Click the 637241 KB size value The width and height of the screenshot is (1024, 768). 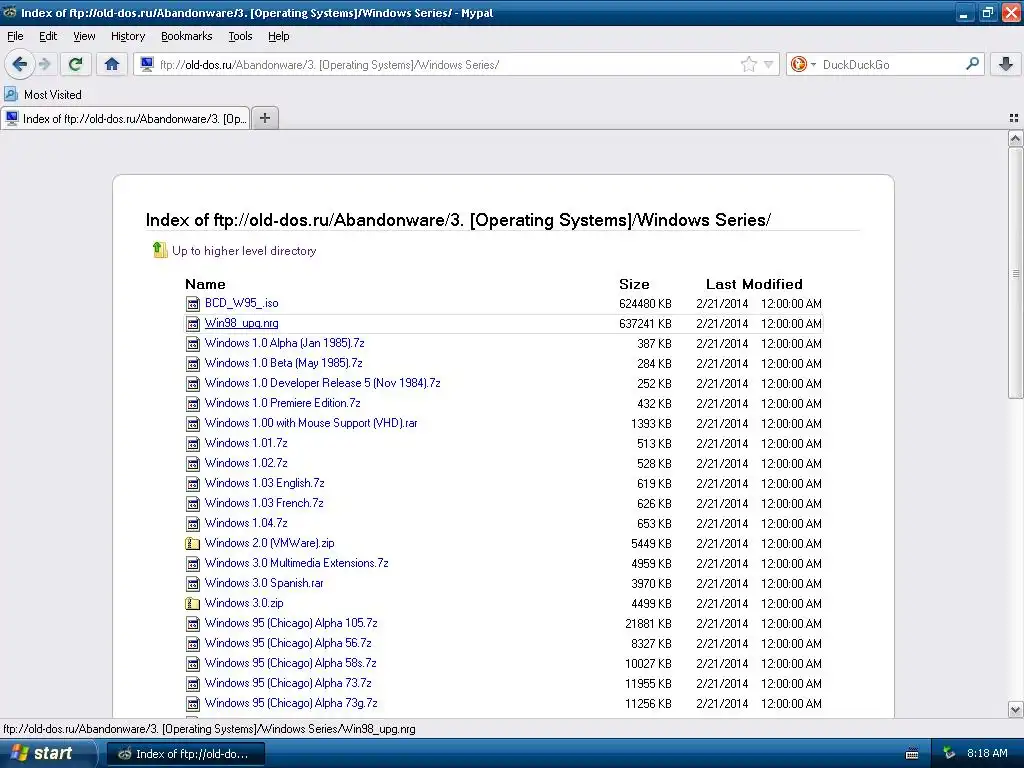pyautogui.click(x=645, y=324)
